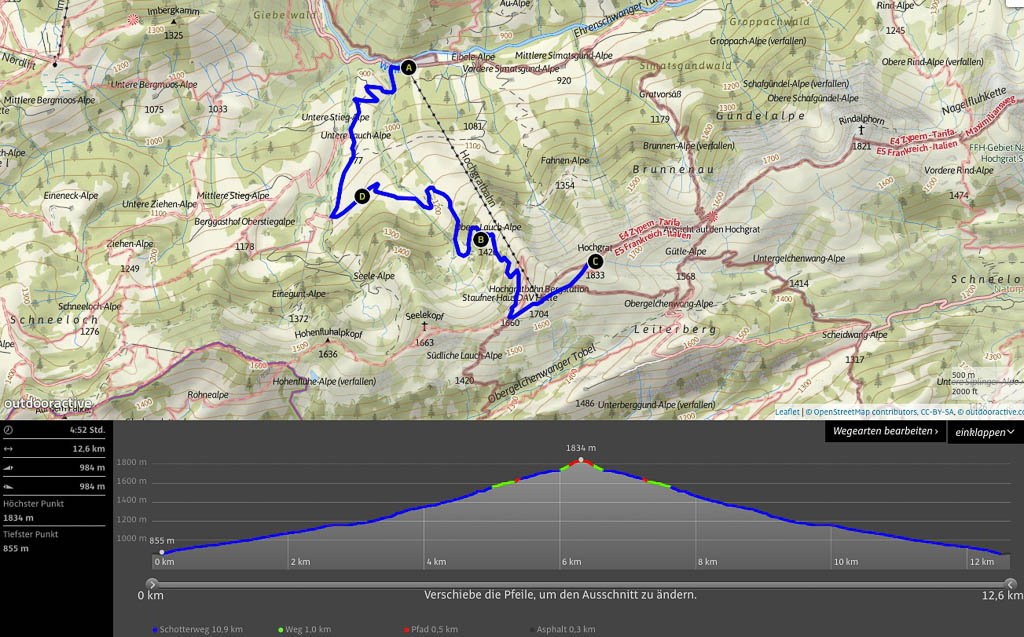1024x637 pixels.
Task: Collapse the profile panel with einklappen
Action: 984,432
